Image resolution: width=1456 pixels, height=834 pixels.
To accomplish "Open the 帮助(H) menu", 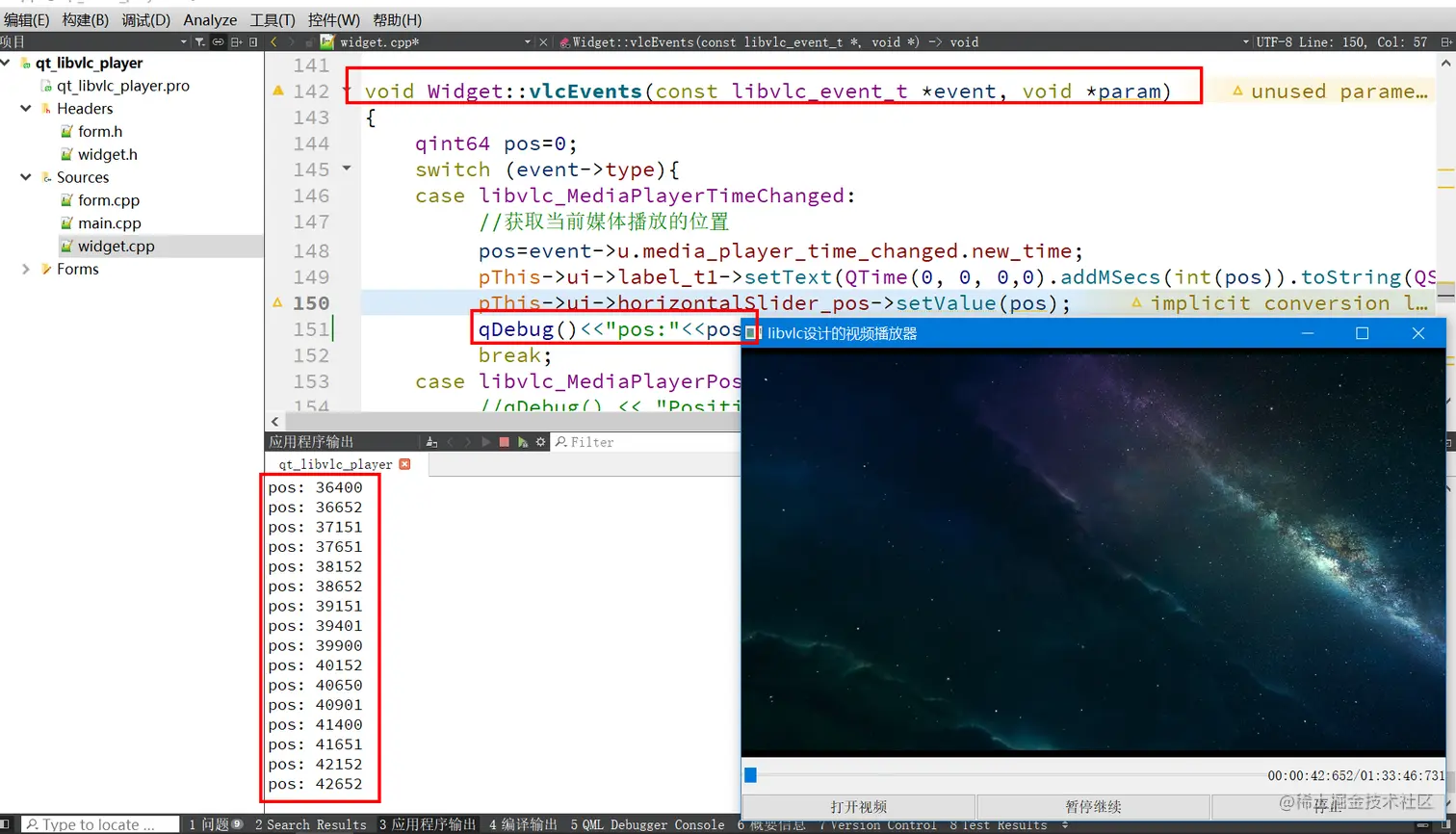I will click(397, 19).
